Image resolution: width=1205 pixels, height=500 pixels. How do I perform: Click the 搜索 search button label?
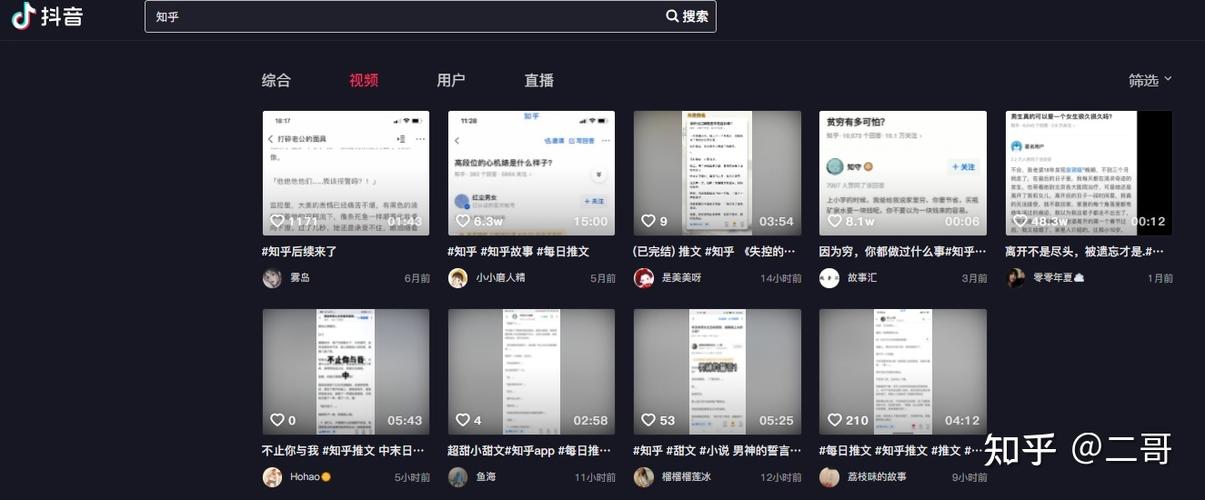coord(696,16)
